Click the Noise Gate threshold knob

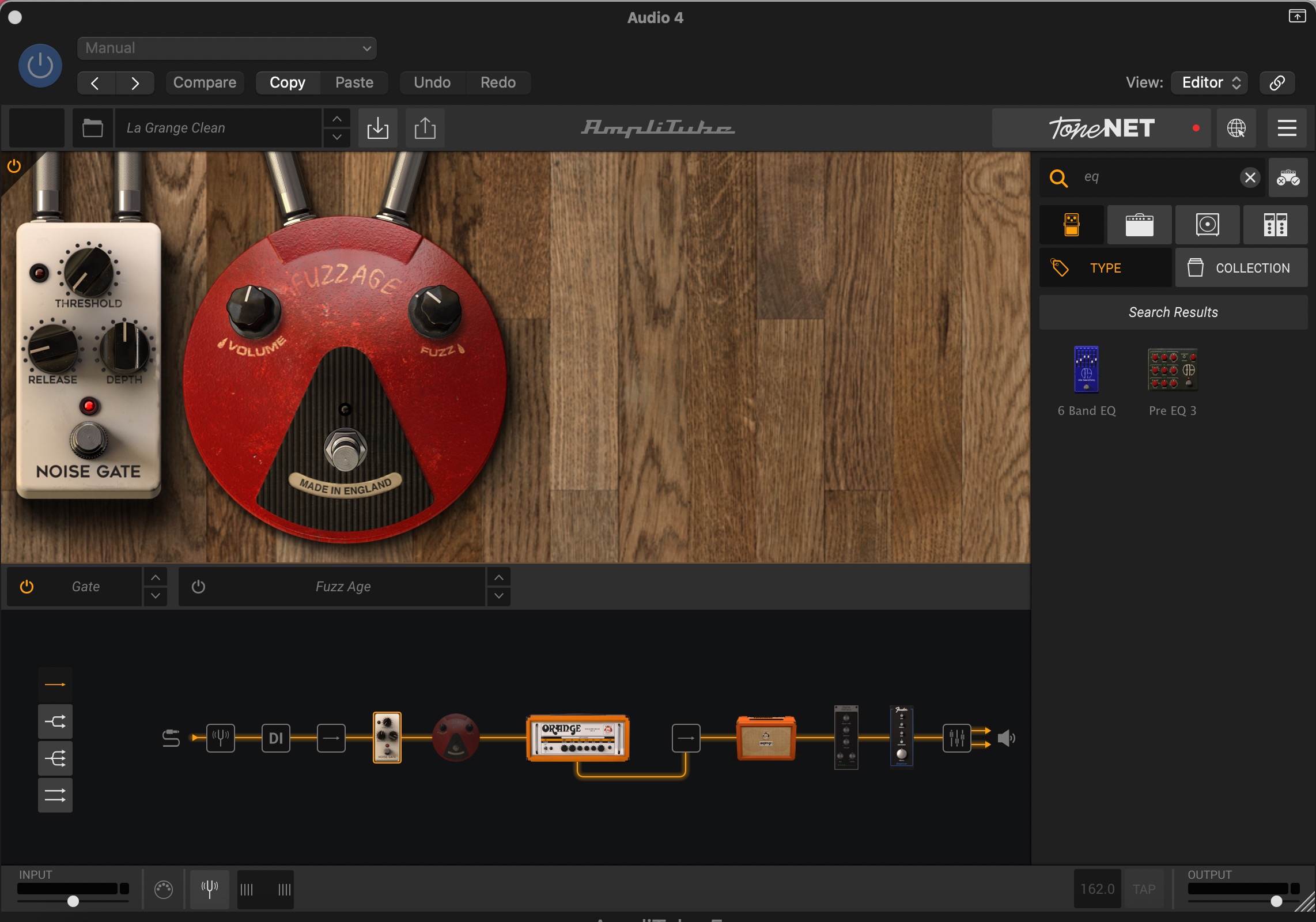(x=88, y=272)
